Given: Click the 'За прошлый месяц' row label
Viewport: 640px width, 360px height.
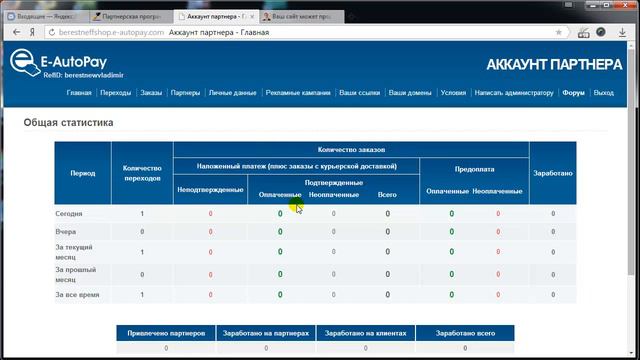Looking at the screenshot, I should 76,275.
